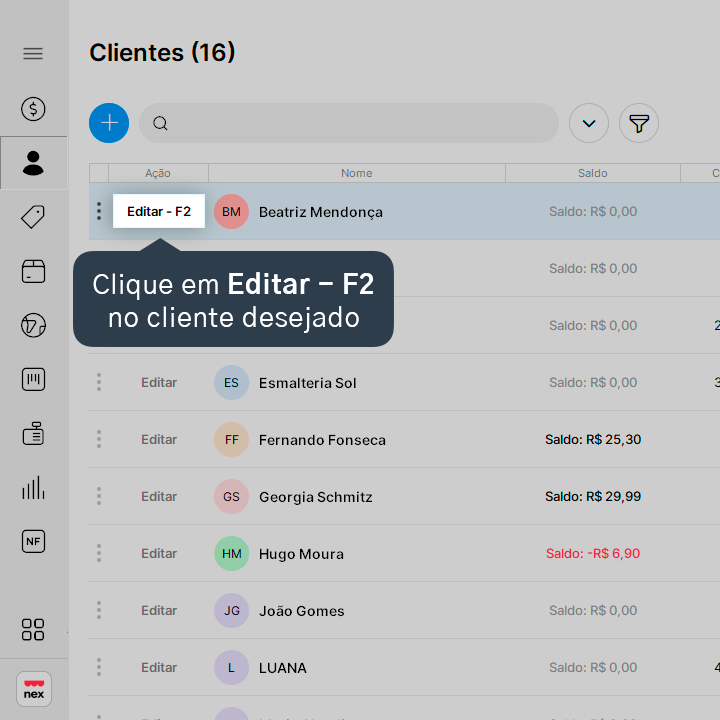Image resolution: width=720 pixels, height=720 pixels.
Task: Open the price tag products icon
Action: pos(33,217)
